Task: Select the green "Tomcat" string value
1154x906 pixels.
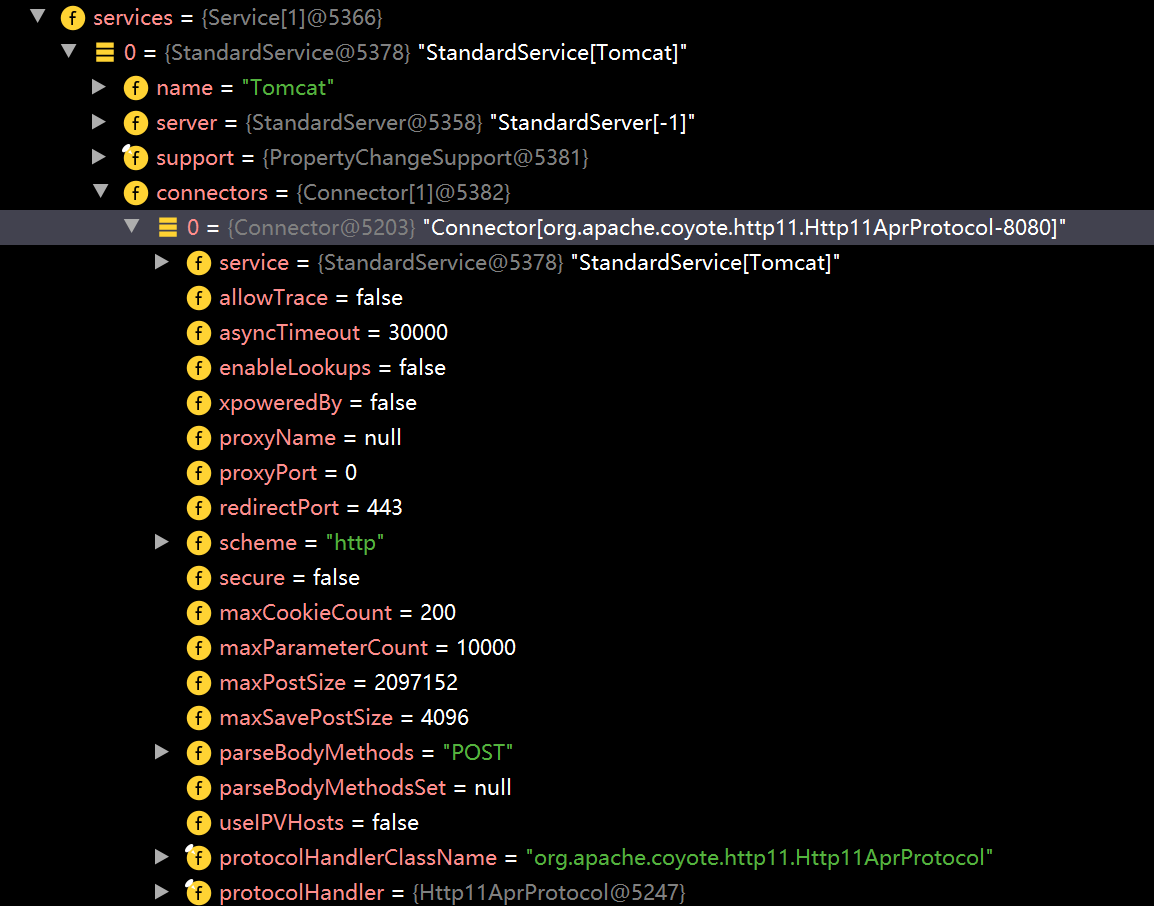Action: coord(288,88)
